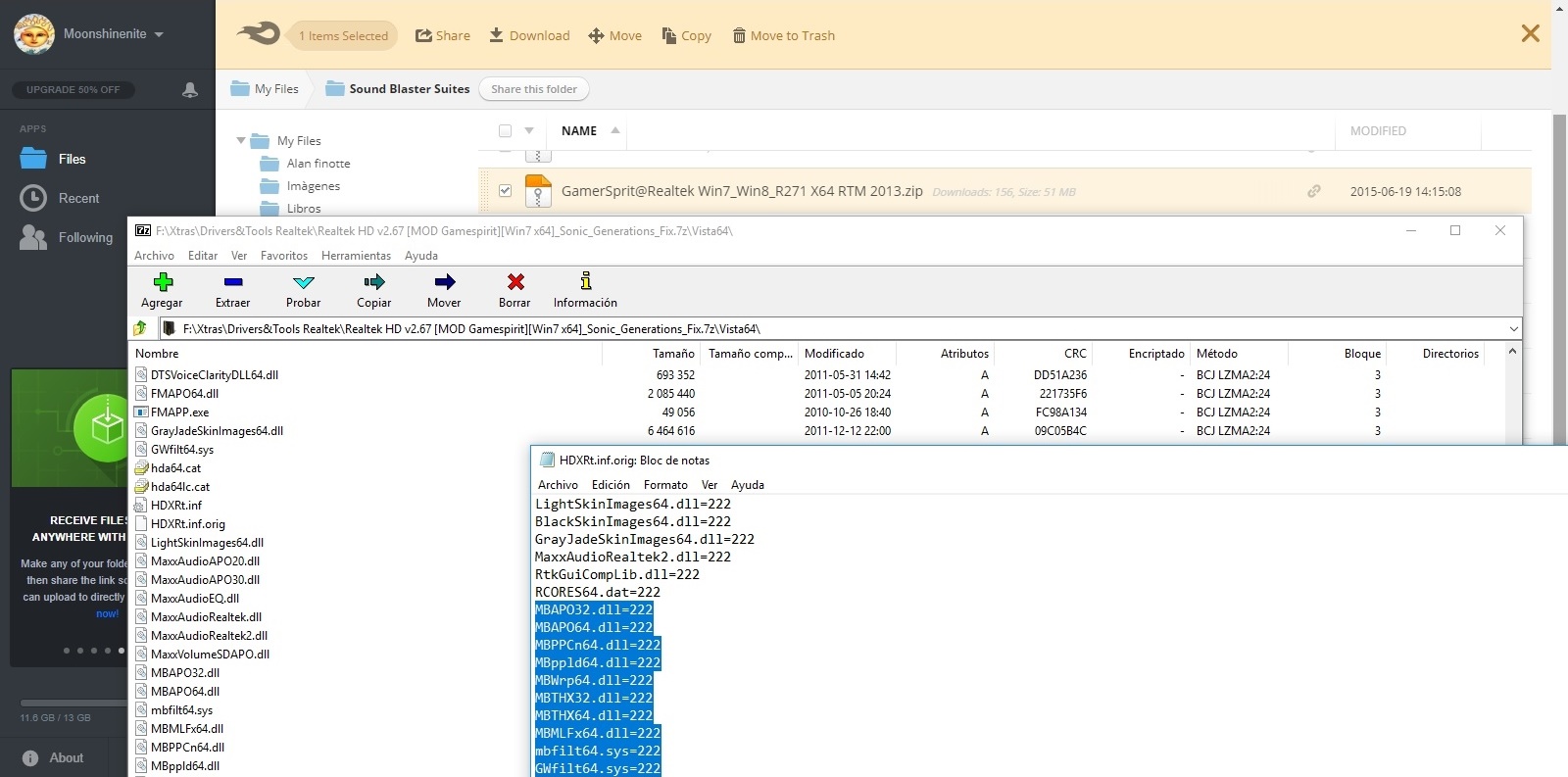This screenshot has width=1568, height=777.
Task: Open the Información icon in 7-Zip
Action: 586,281
